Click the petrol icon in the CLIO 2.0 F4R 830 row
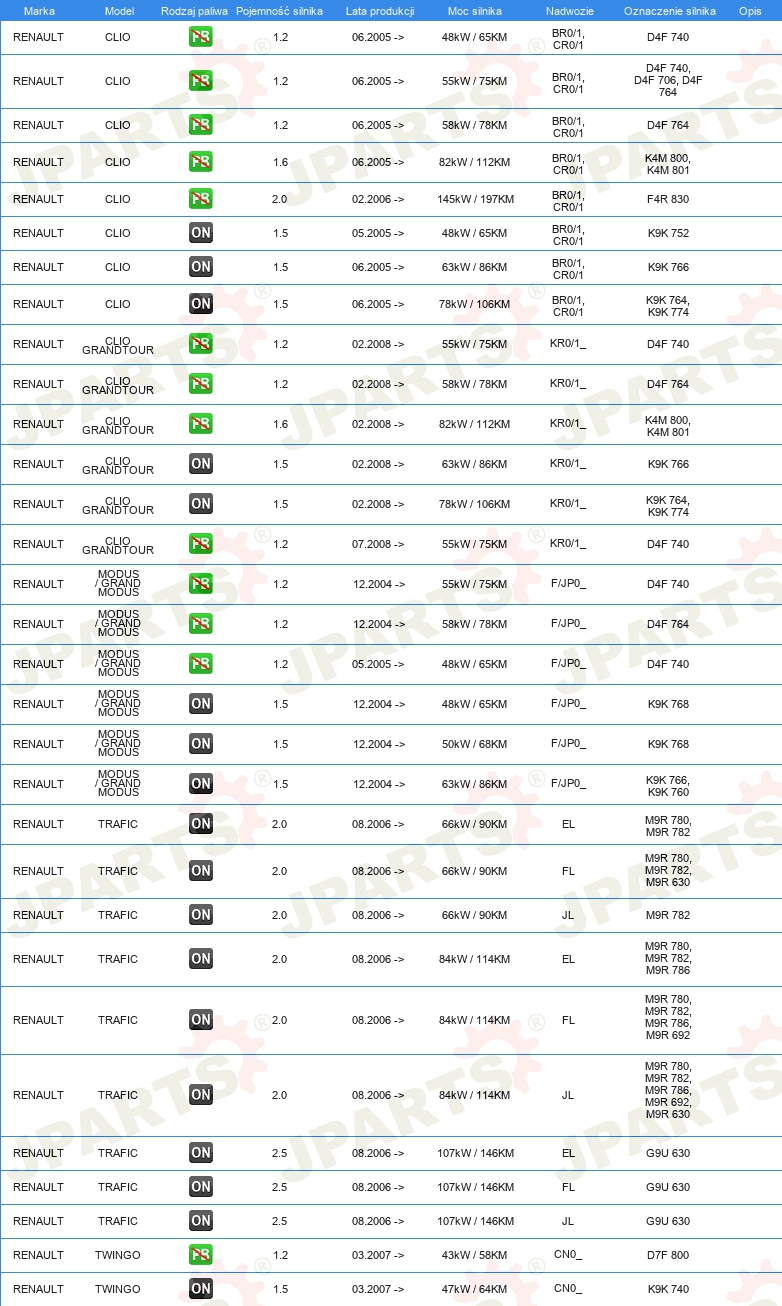The height and width of the screenshot is (1306, 782). coord(201,199)
